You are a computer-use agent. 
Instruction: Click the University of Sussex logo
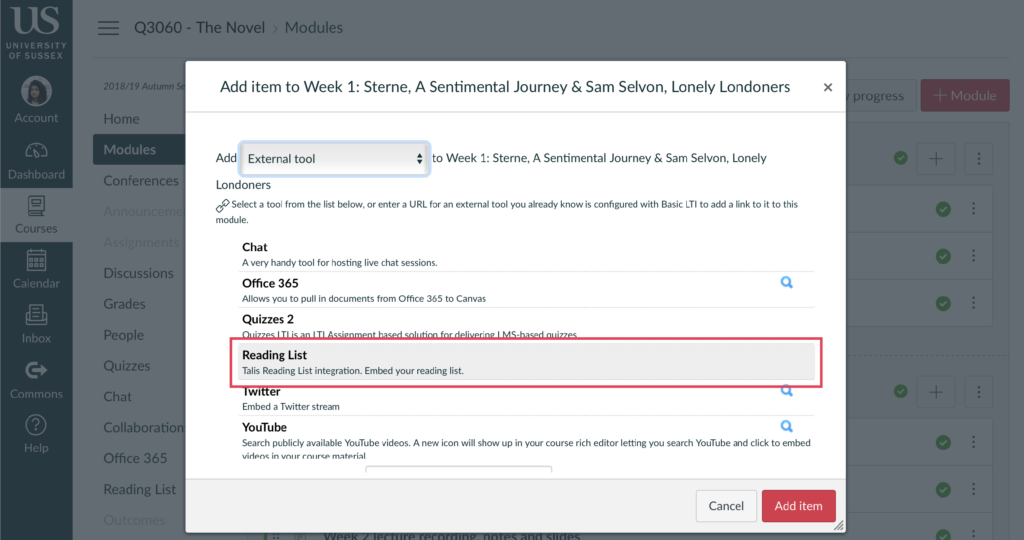36,31
